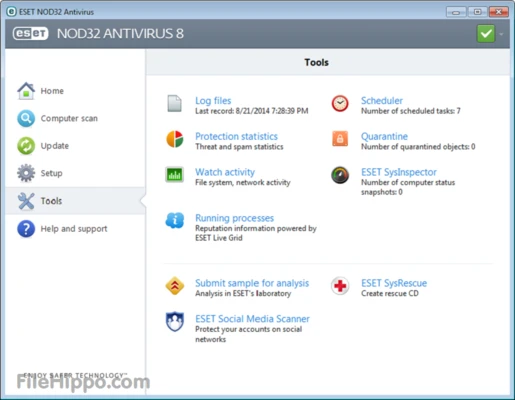Click the Running processes cloud info icon
Image resolution: width=515 pixels, height=400 pixels.
click(x=175, y=220)
